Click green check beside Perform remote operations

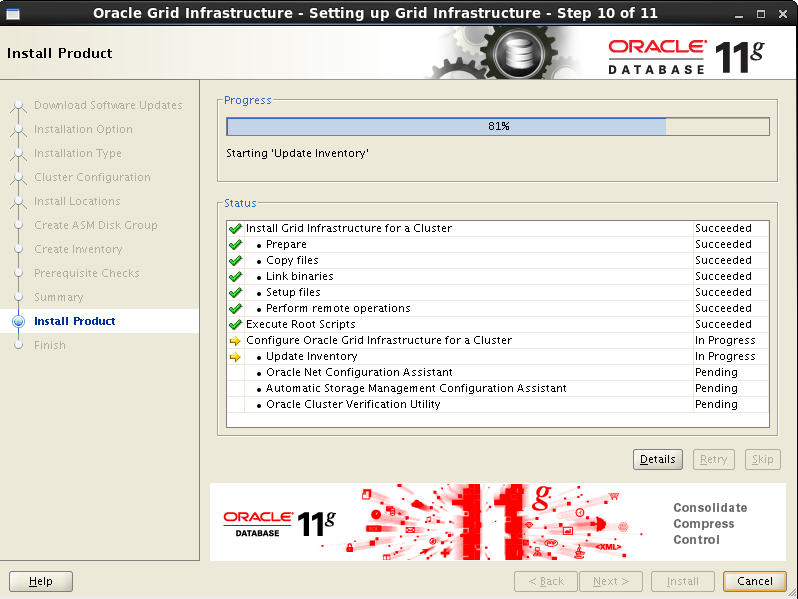pyautogui.click(x=235, y=309)
